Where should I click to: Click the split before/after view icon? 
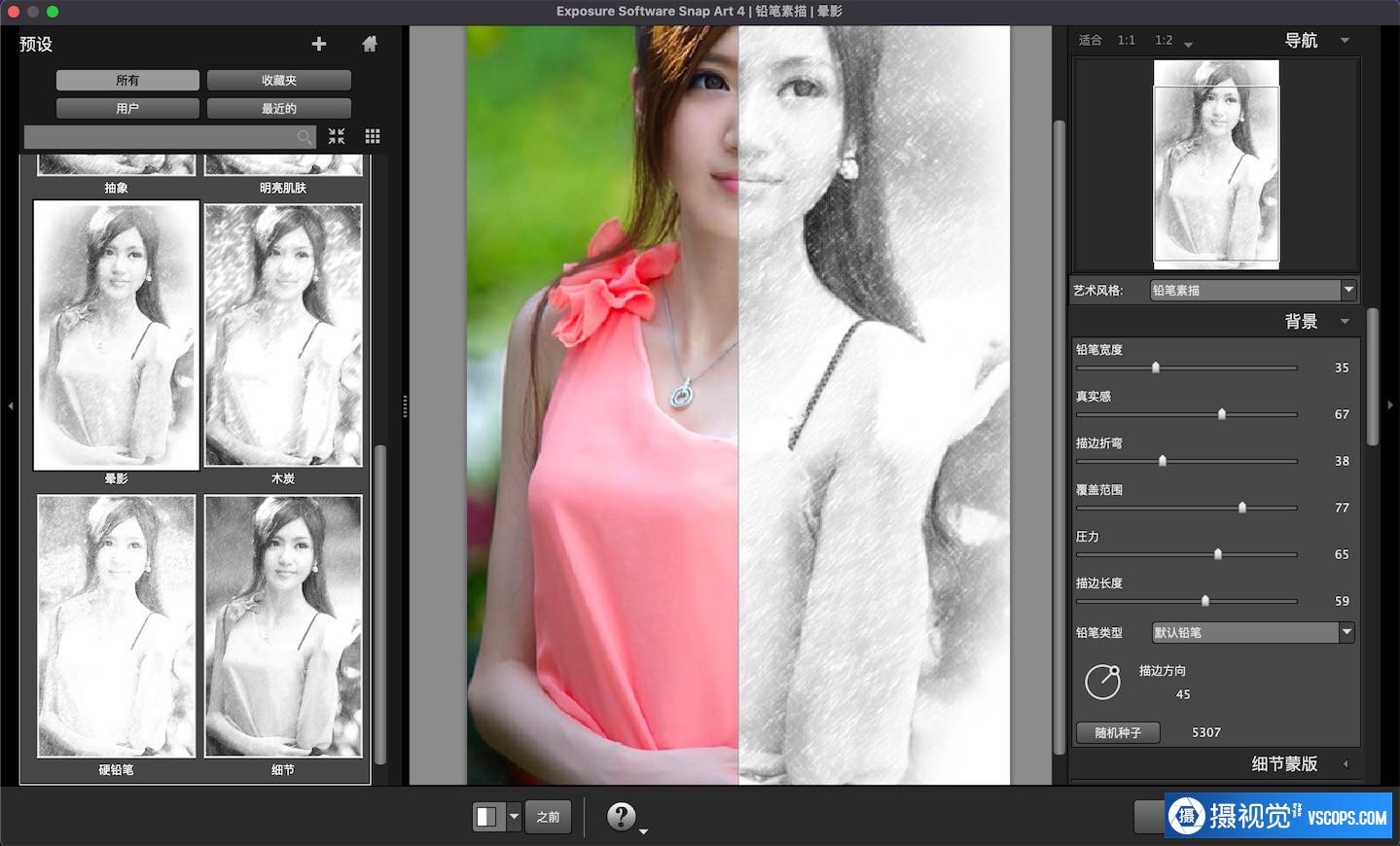click(486, 817)
